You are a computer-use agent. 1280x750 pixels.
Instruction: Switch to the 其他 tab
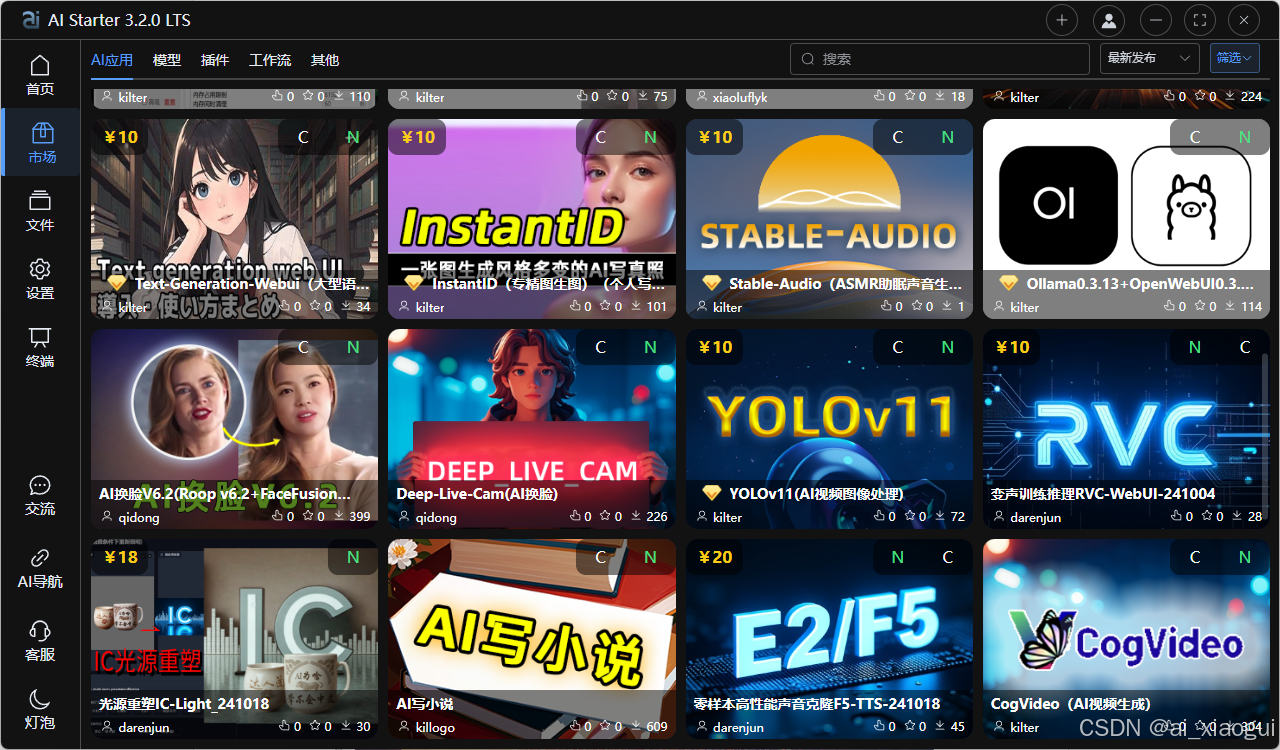[325, 60]
